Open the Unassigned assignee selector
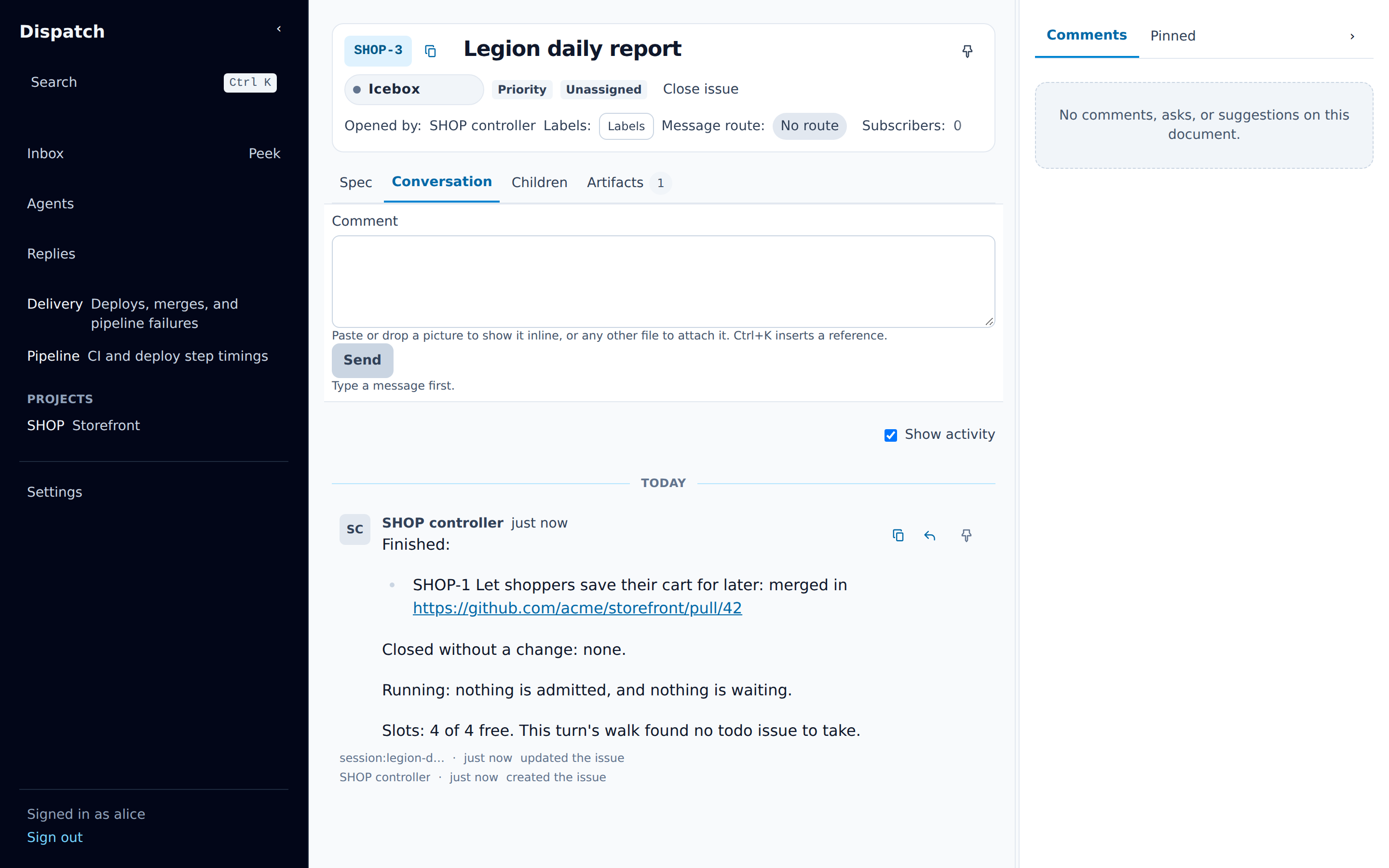This screenshot has width=1389, height=868. [x=603, y=89]
